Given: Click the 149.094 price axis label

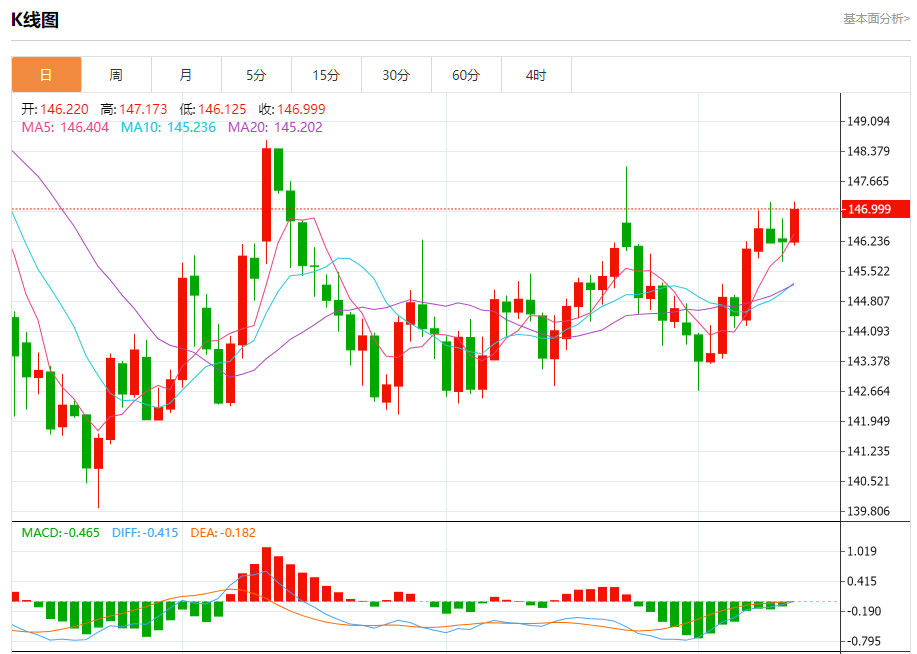Looking at the screenshot, I should (868, 122).
